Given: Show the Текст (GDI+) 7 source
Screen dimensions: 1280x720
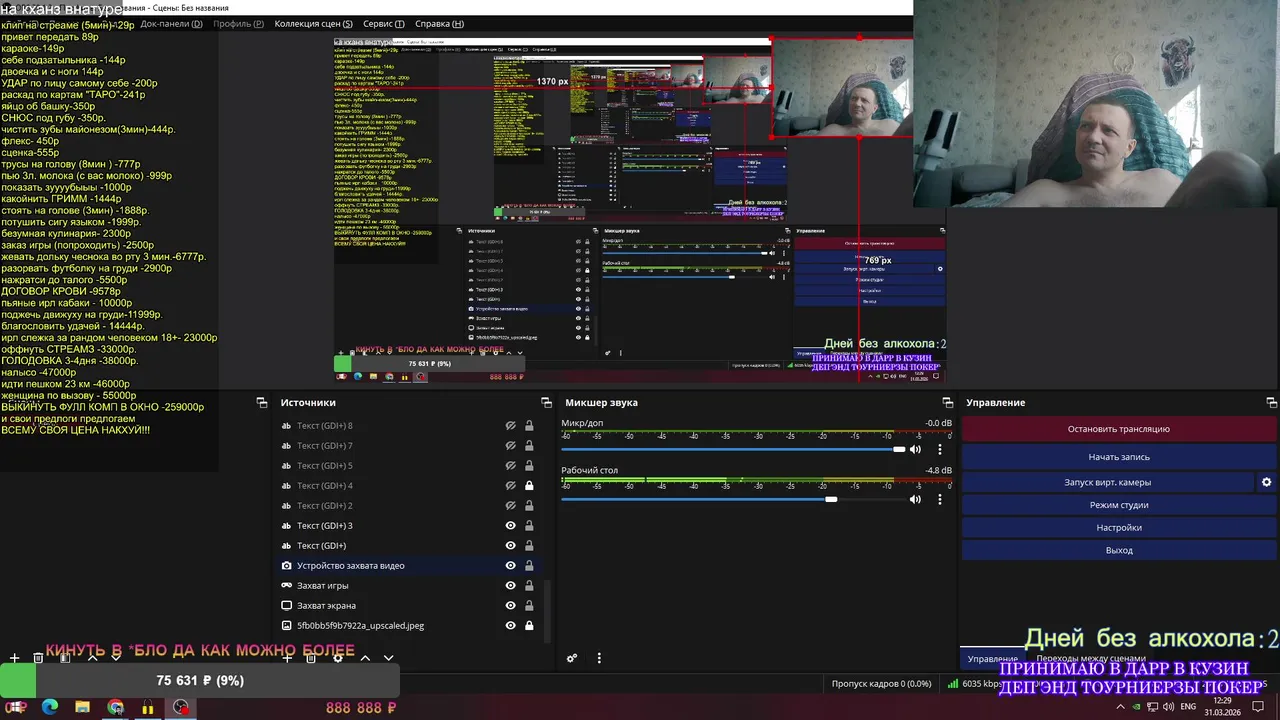Looking at the screenshot, I should coord(510,446).
